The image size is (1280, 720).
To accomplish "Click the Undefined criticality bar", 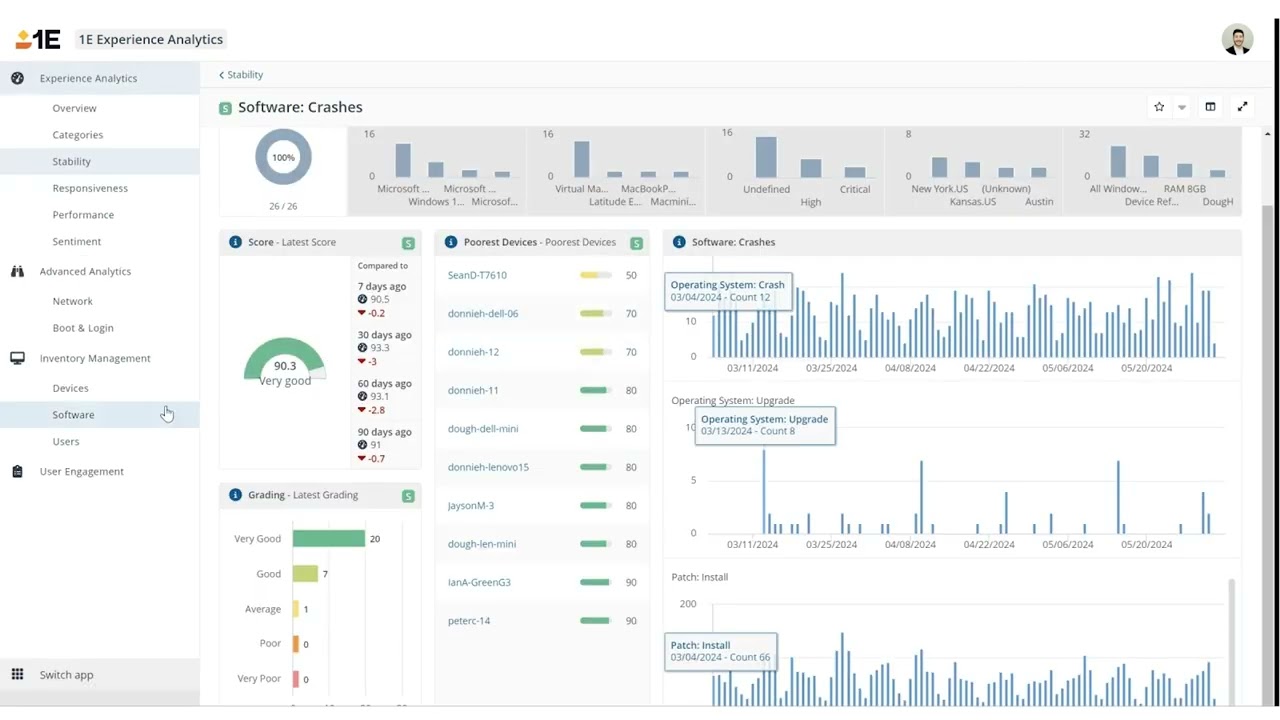I will pos(766,157).
